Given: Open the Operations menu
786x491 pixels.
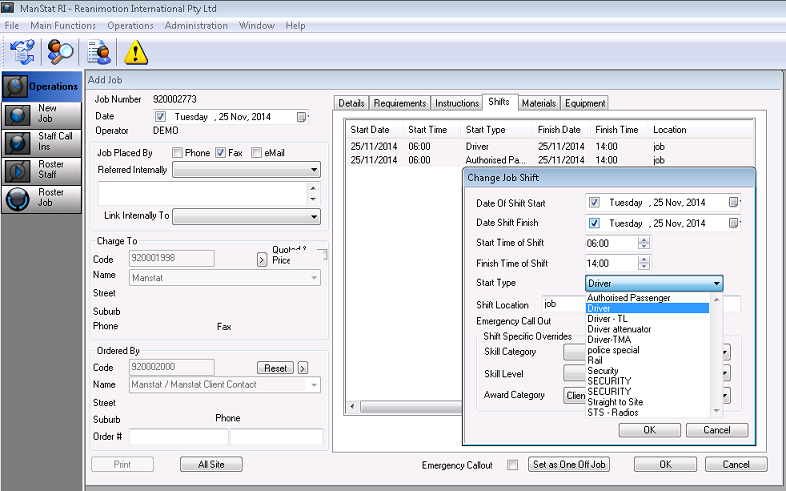Looking at the screenshot, I should tap(130, 26).
